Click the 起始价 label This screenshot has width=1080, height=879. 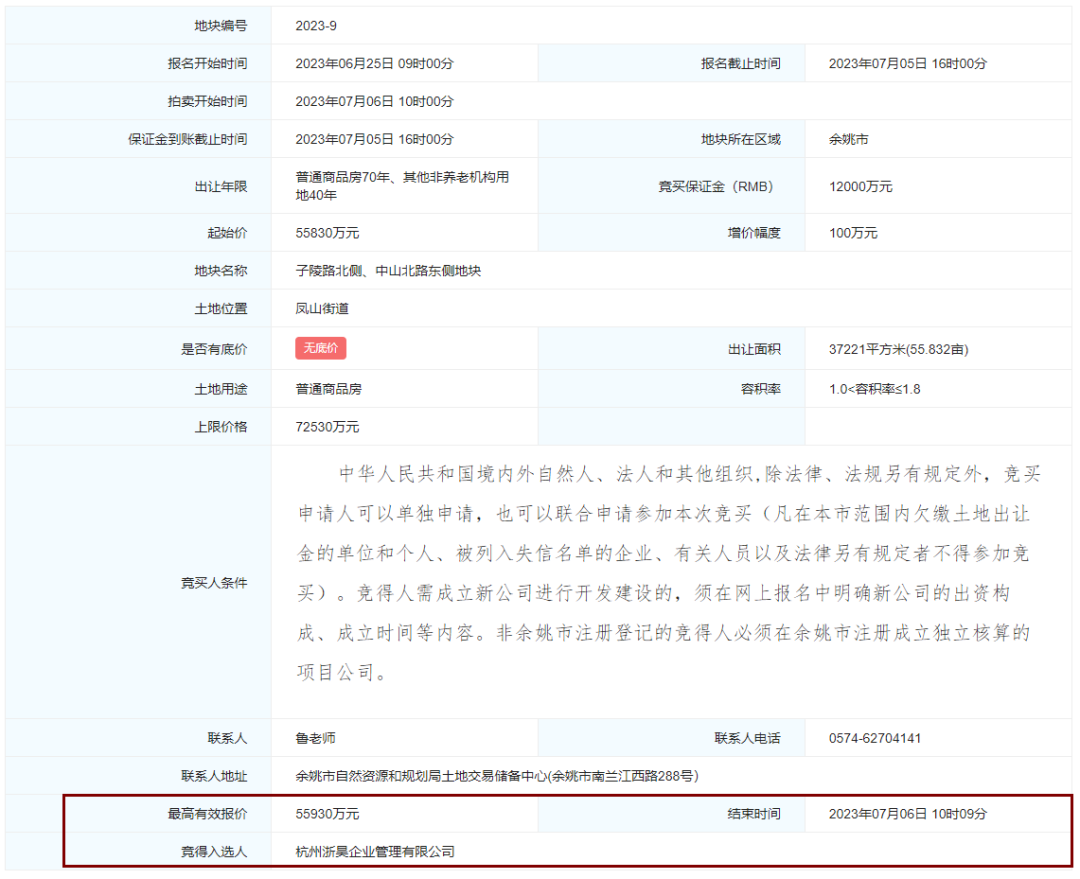[227, 233]
